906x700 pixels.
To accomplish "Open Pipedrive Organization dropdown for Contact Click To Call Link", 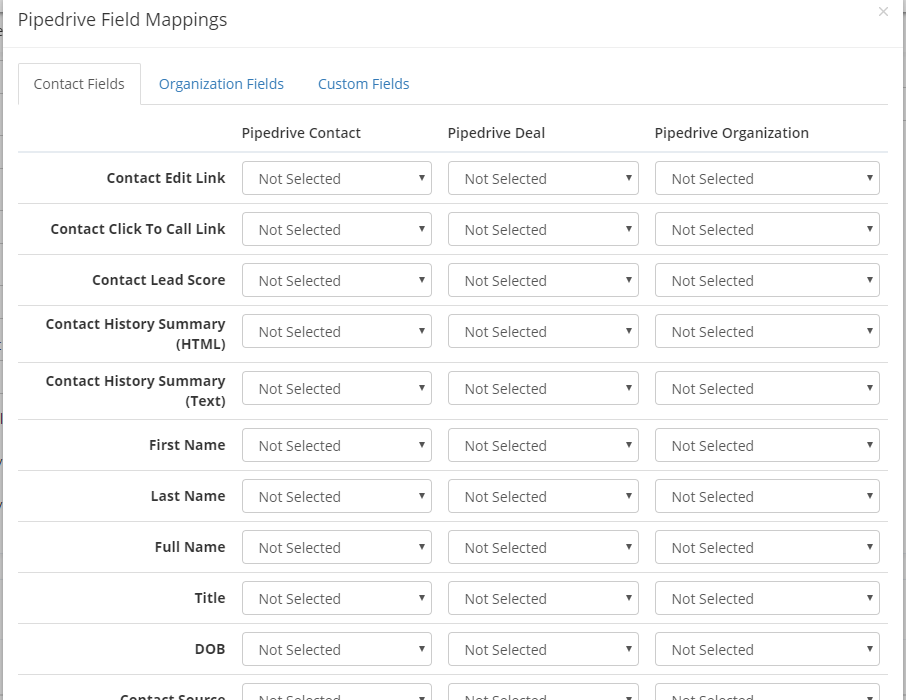I will (x=767, y=229).
